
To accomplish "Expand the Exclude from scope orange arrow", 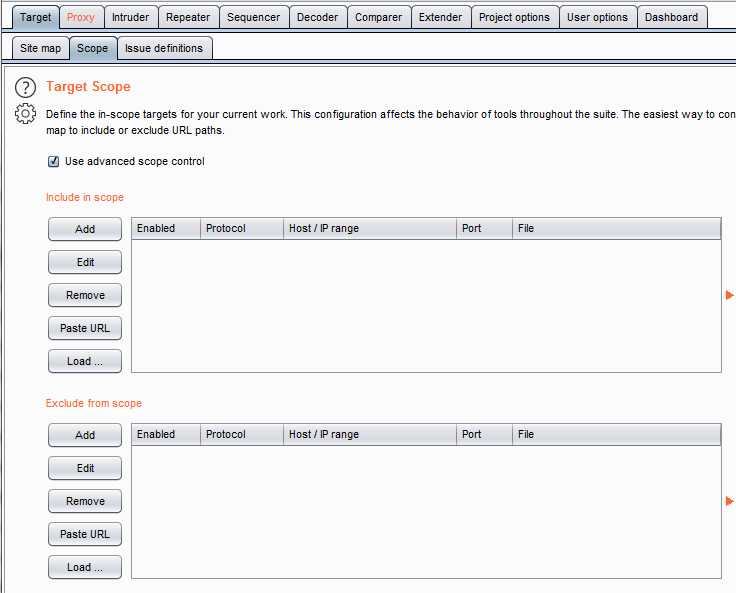I will click(x=729, y=501).
